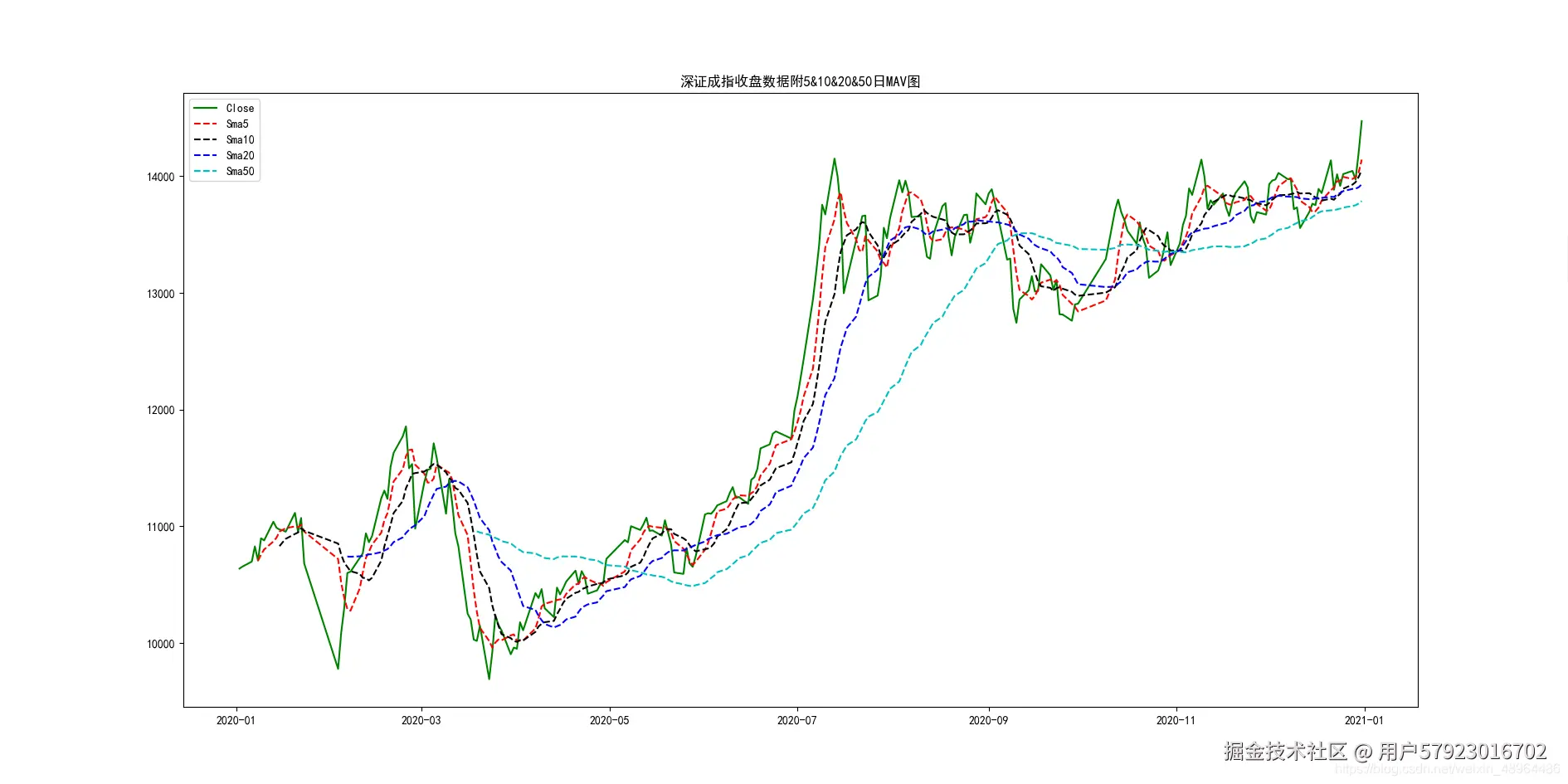Click the 2020-05 x-axis date label
The image size is (1568, 784).
tap(610, 720)
